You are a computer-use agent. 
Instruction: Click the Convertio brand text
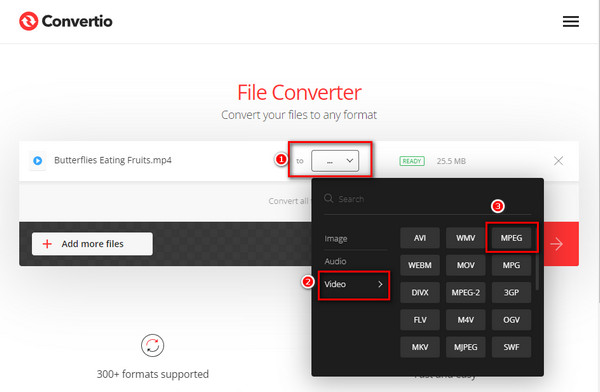[77, 21]
